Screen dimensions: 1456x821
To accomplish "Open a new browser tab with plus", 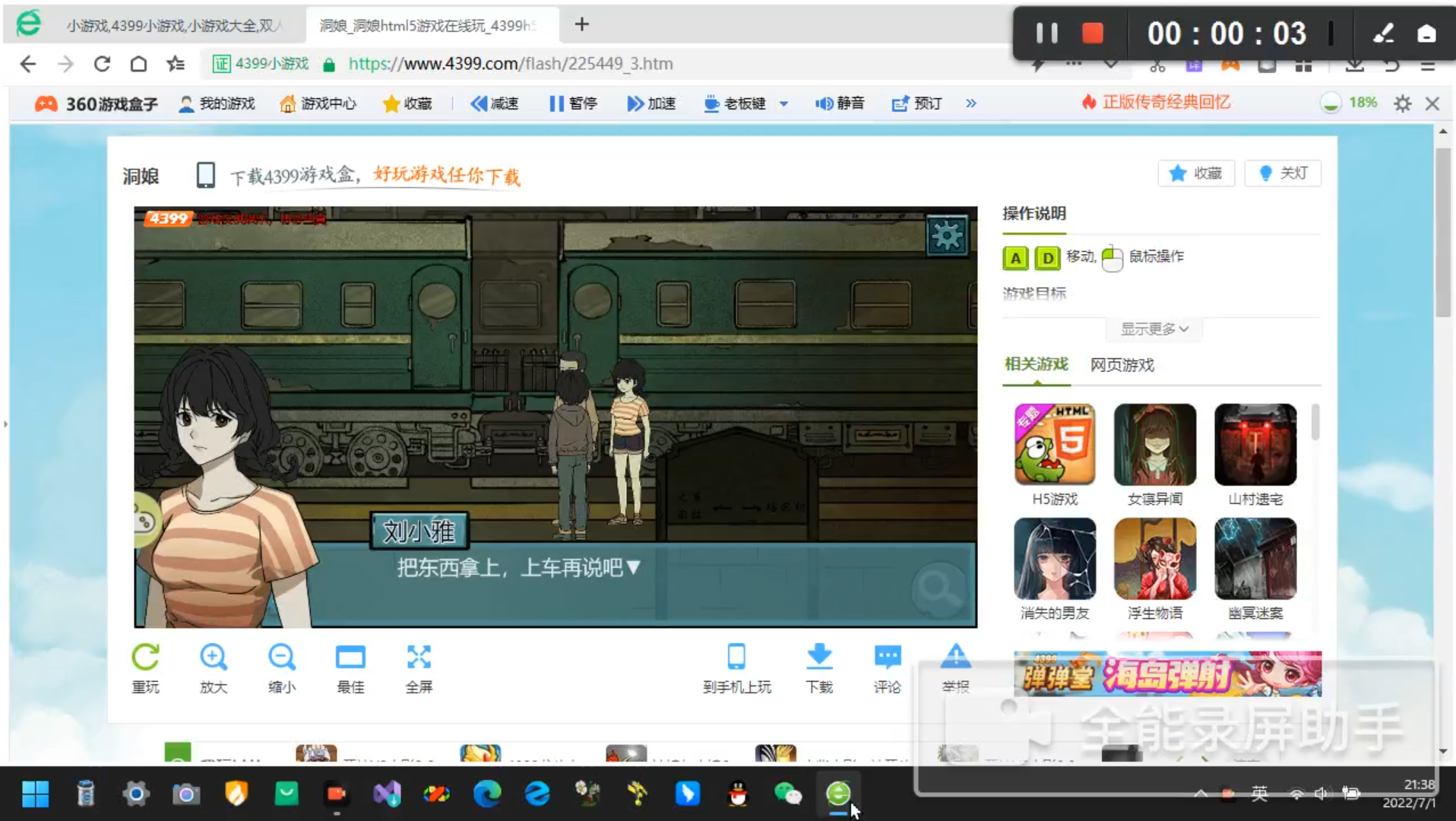I will coord(582,24).
